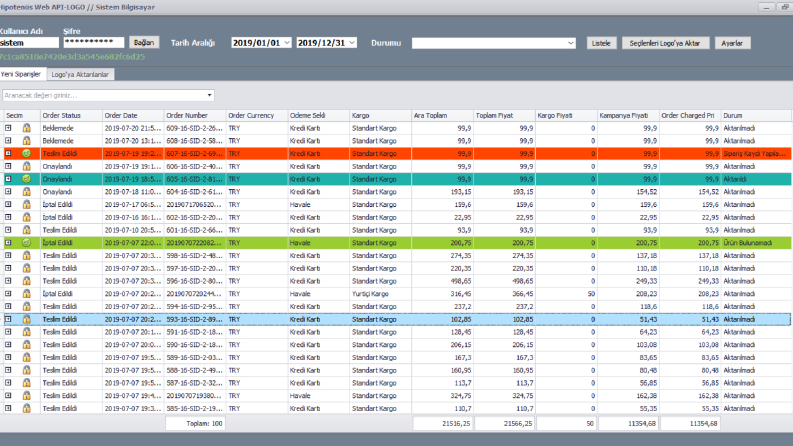Minimize the application window

coord(767,7)
